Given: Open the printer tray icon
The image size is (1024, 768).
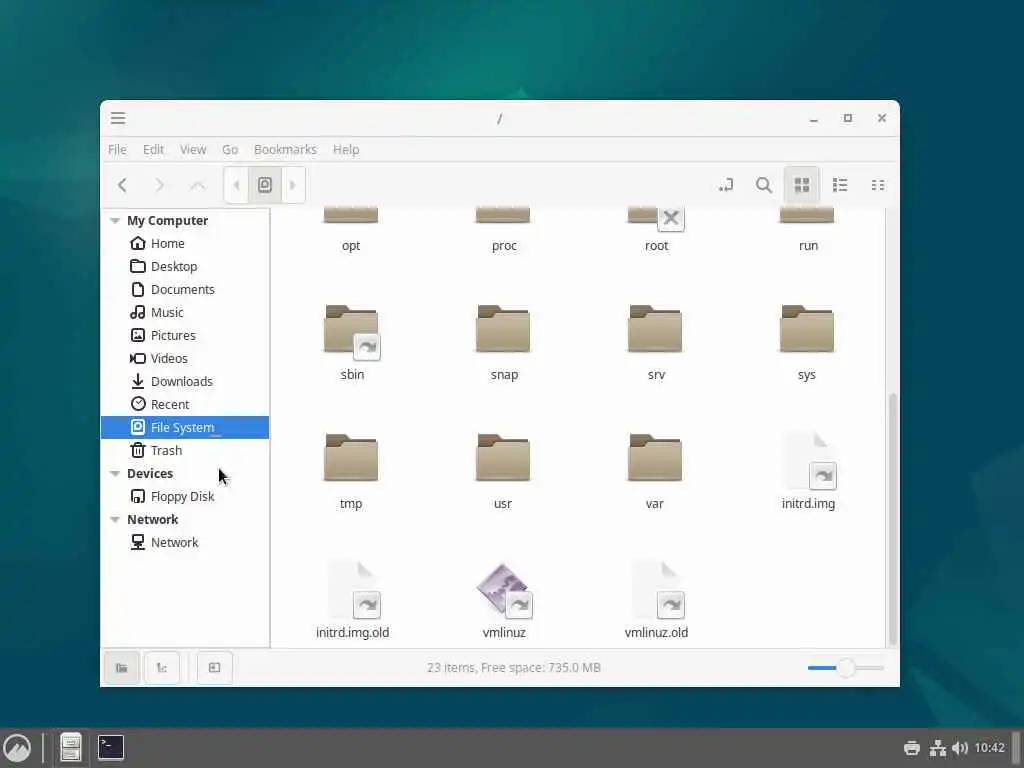Looking at the screenshot, I should tap(912, 748).
